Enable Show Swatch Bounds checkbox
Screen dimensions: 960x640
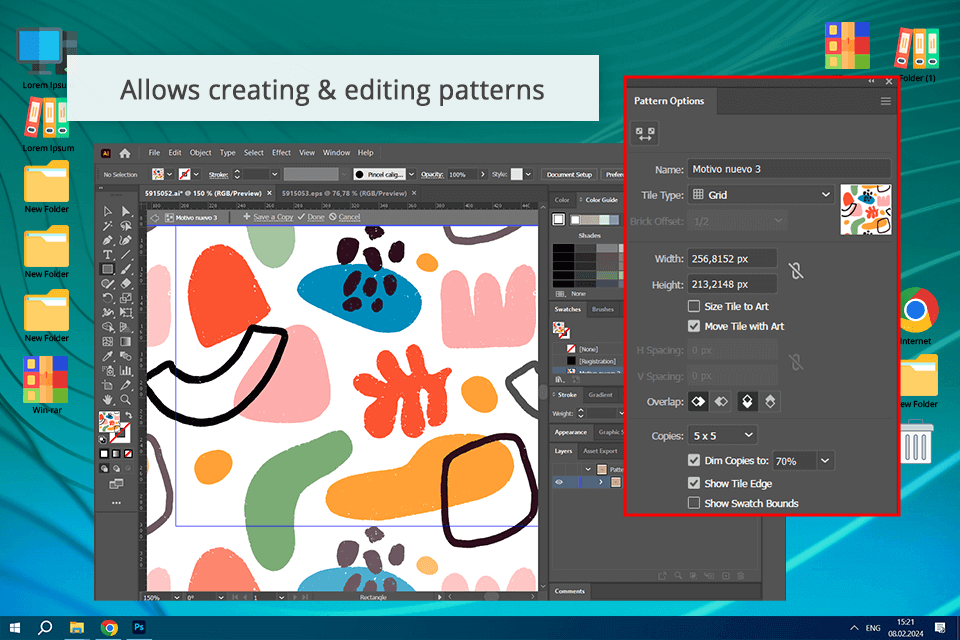[694, 503]
